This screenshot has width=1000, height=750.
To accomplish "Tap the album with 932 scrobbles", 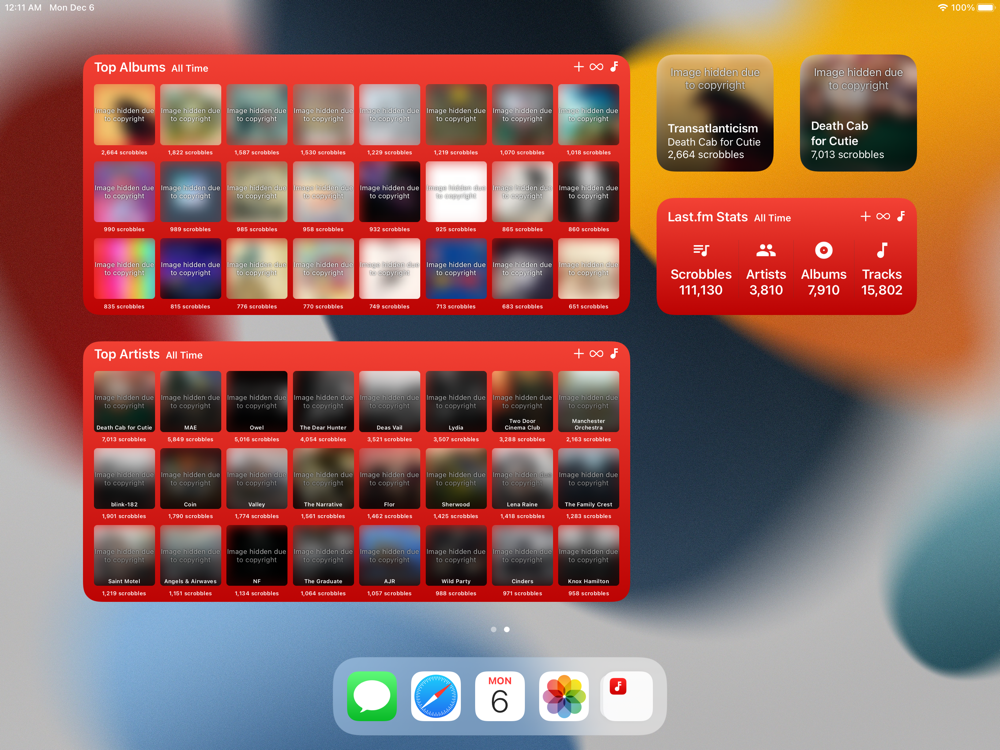I will [390, 192].
